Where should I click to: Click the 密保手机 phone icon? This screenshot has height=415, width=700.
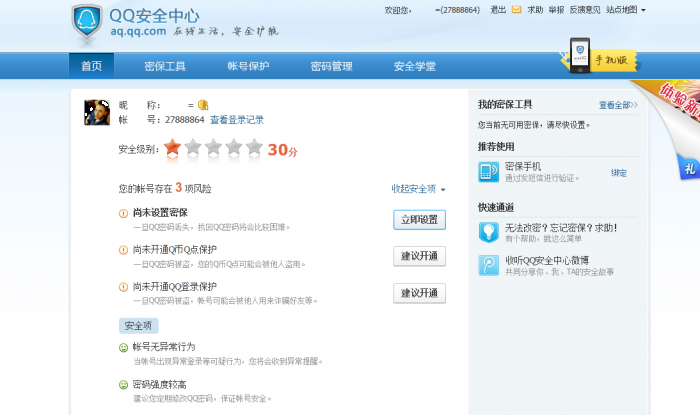[x=488, y=172]
